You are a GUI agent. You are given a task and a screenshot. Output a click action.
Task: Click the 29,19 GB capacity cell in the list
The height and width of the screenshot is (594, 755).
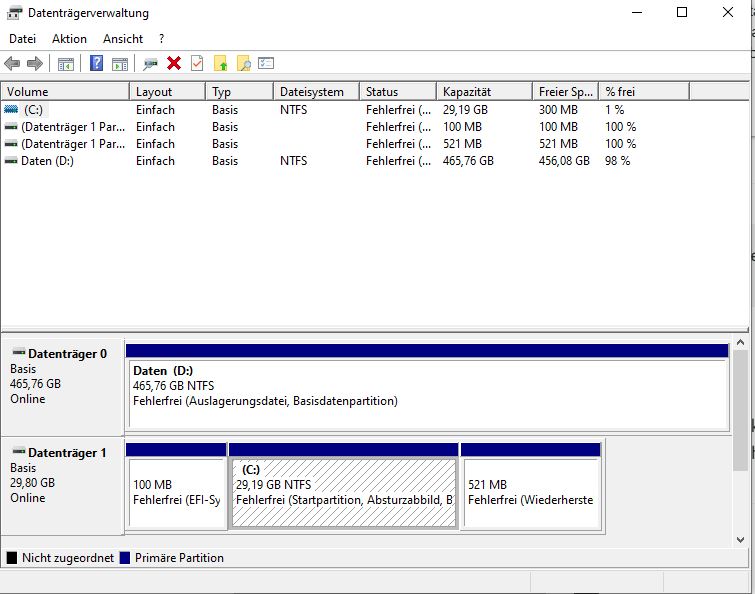(x=465, y=110)
